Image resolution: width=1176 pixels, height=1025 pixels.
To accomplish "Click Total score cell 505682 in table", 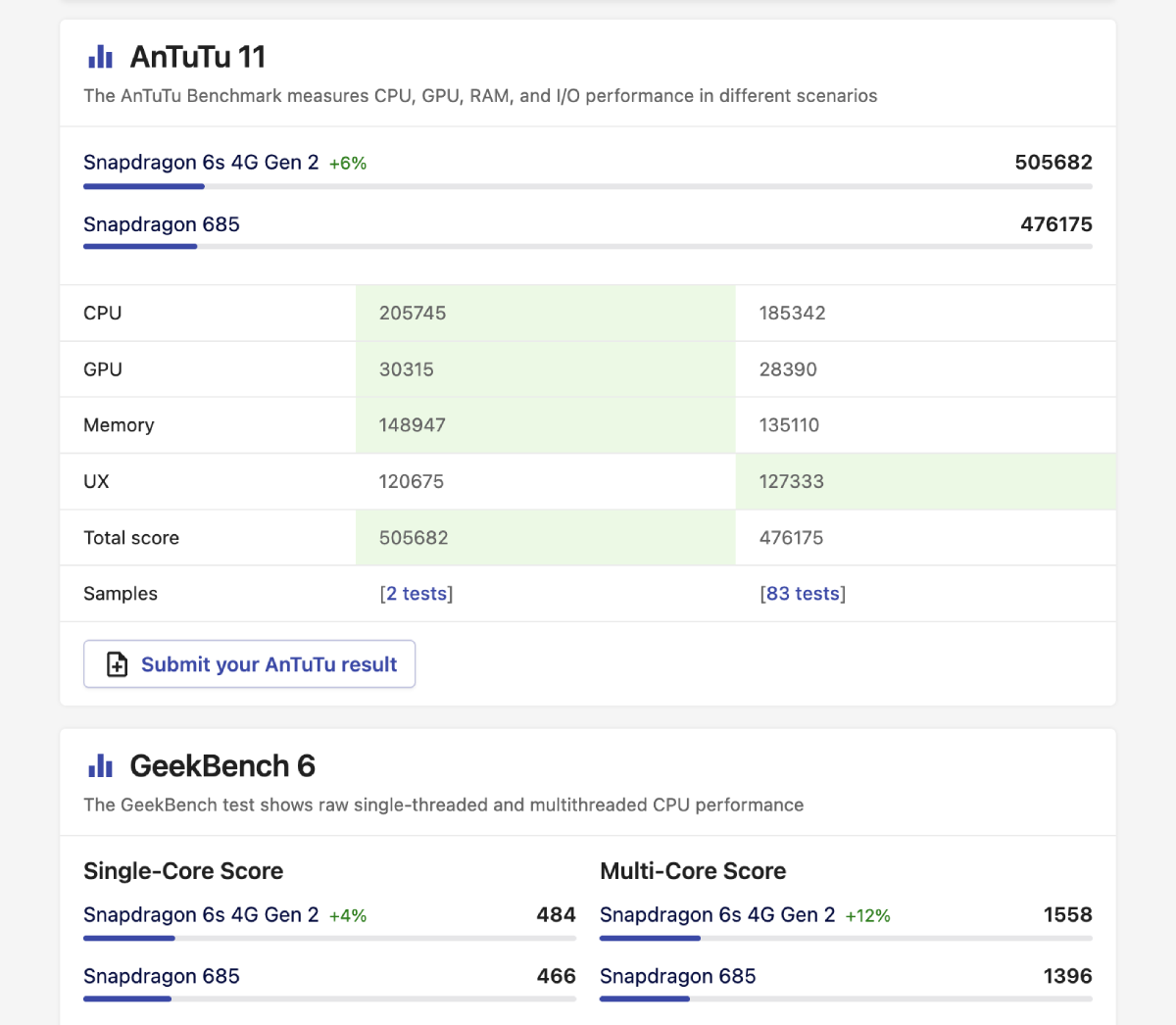I will 414,538.
